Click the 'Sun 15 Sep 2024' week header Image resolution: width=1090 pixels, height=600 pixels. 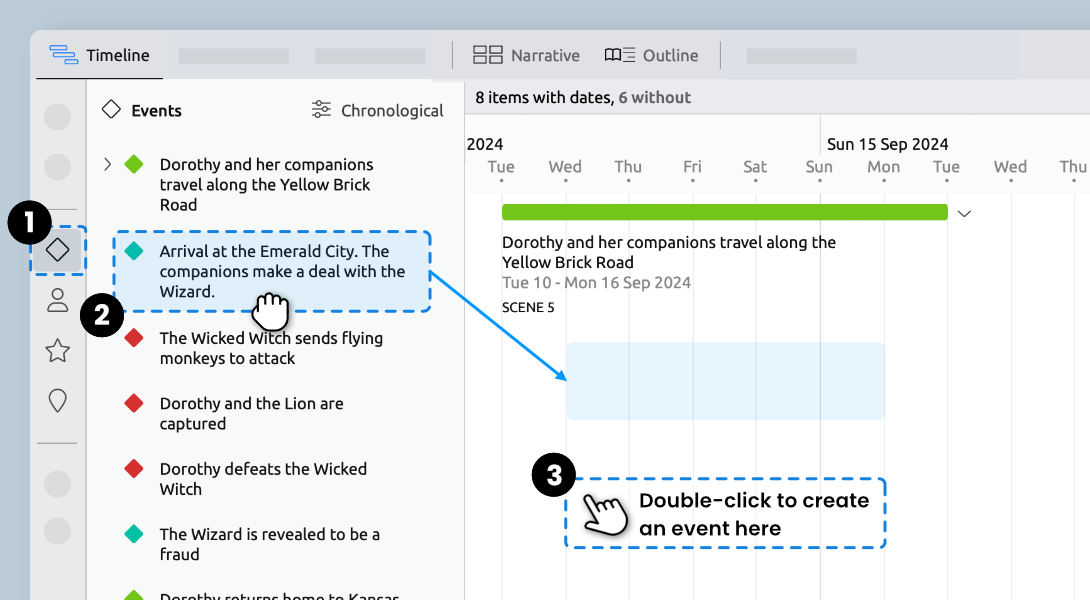[x=887, y=144]
